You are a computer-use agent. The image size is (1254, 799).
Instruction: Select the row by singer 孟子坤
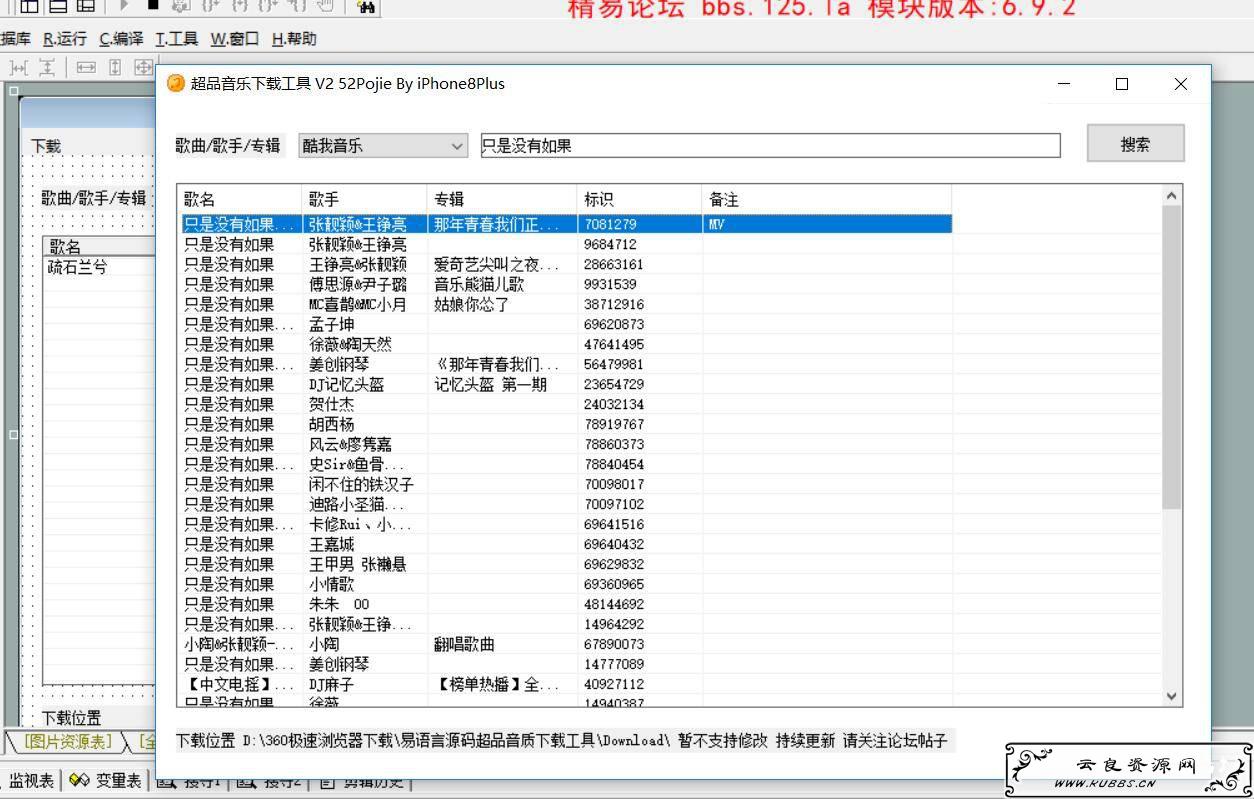point(566,324)
